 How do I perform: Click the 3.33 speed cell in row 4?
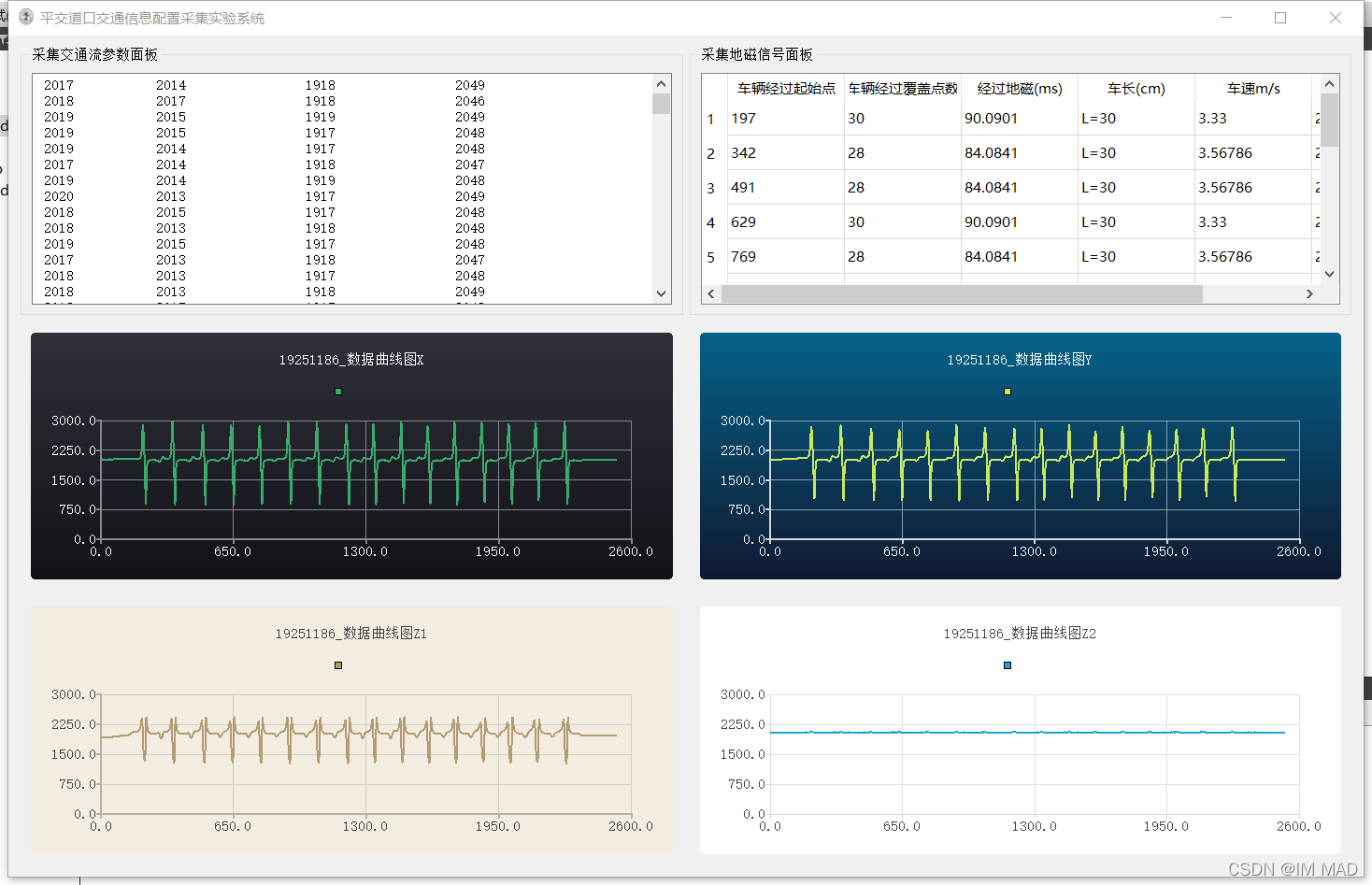[1253, 222]
